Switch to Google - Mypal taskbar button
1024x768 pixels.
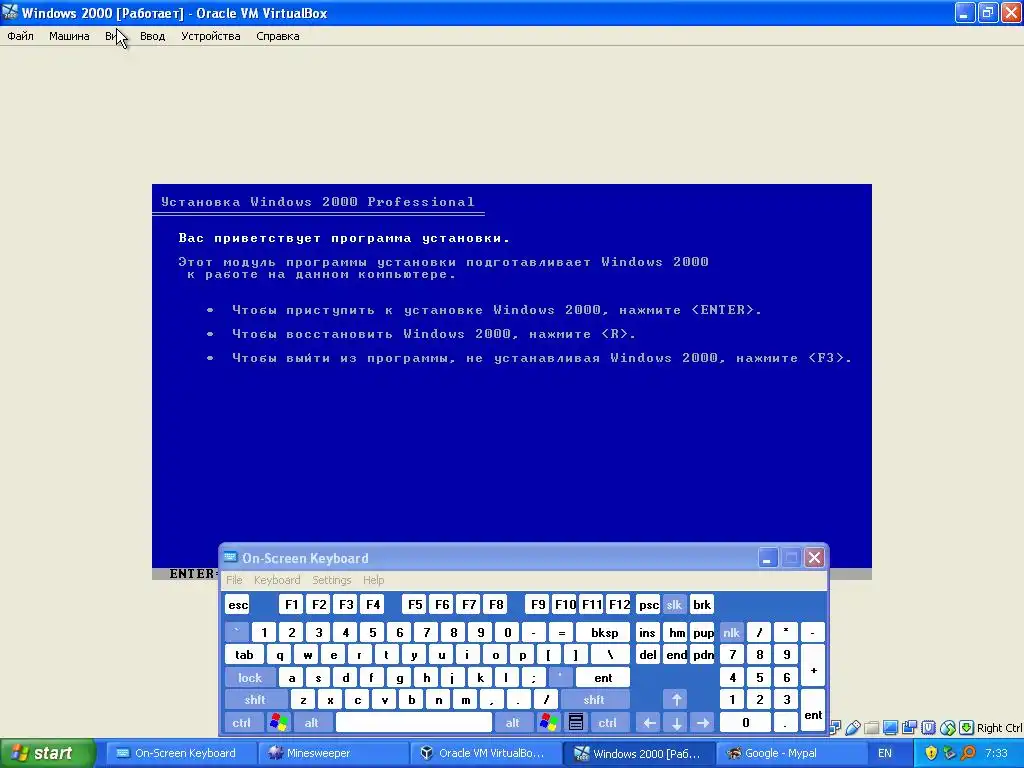792,753
